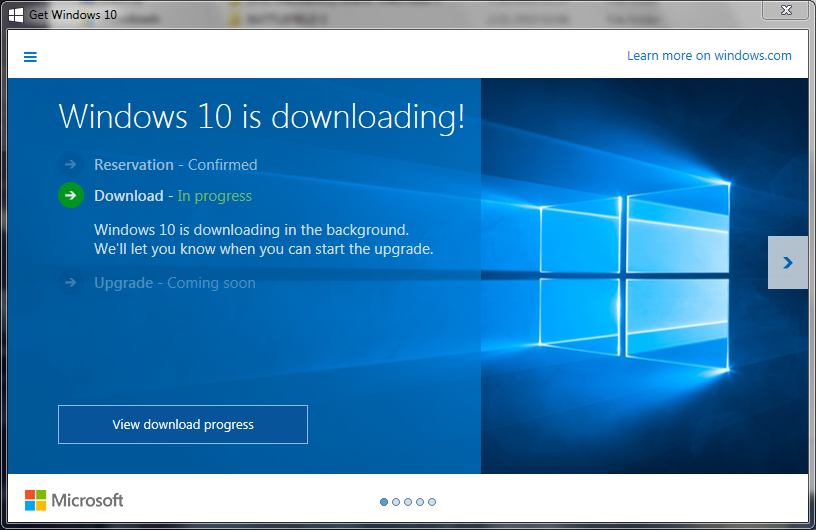Open Learn more on windows.com link
The width and height of the screenshot is (816, 530).
(709, 56)
